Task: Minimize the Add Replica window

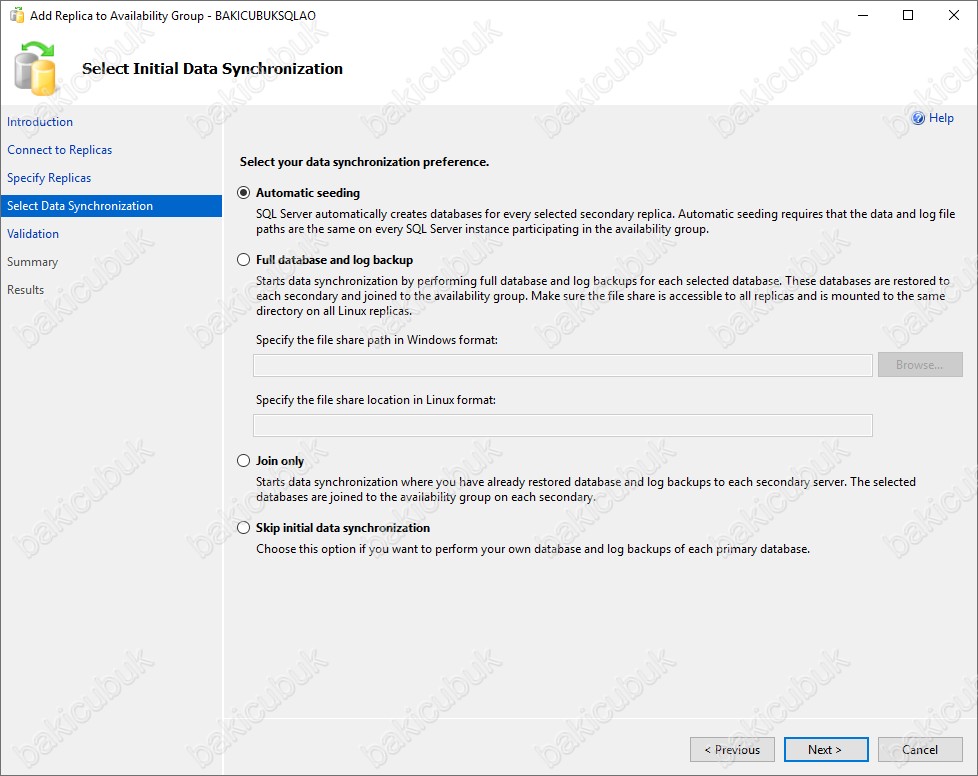Action: (x=863, y=15)
